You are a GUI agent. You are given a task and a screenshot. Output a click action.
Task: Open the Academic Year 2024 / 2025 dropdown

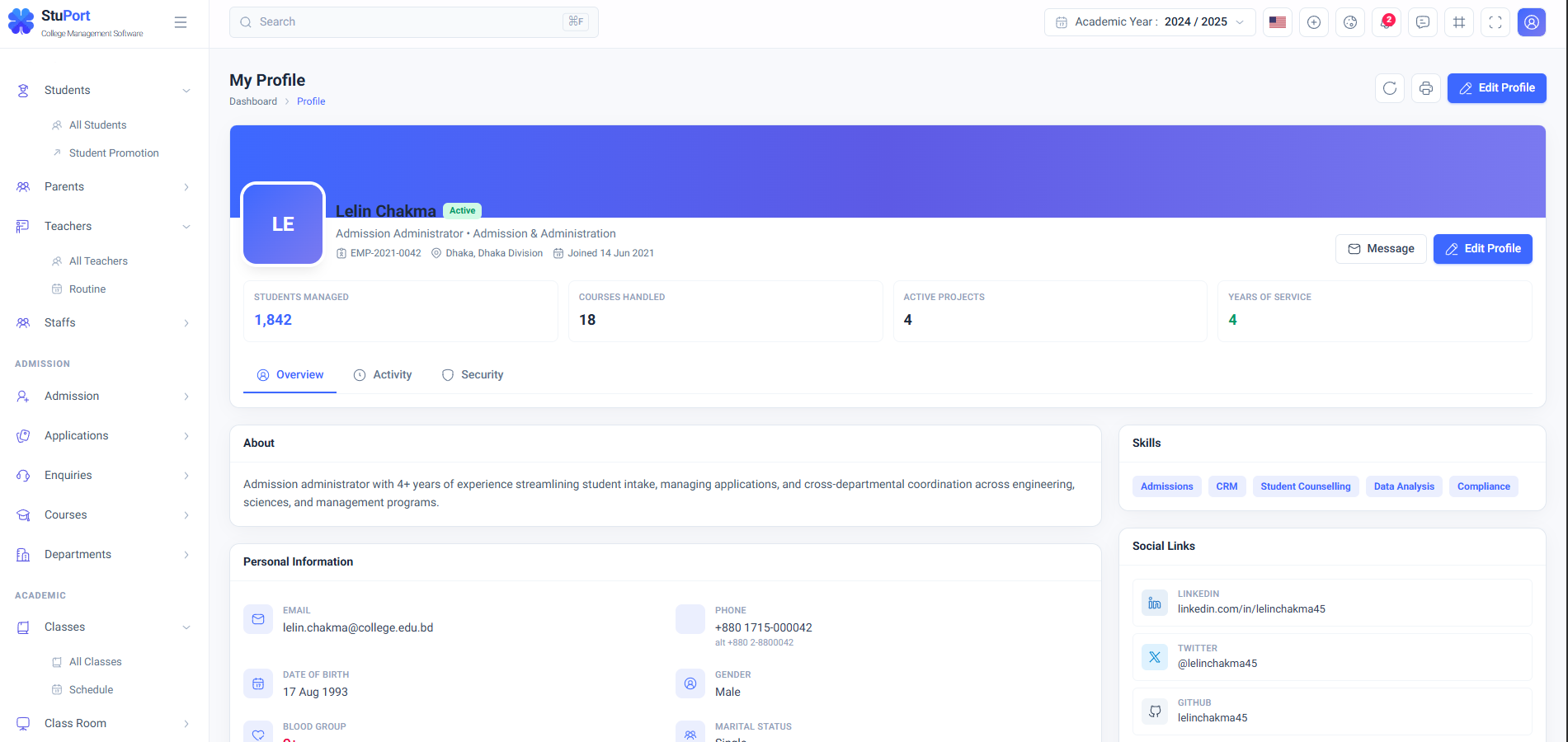[x=1150, y=22]
